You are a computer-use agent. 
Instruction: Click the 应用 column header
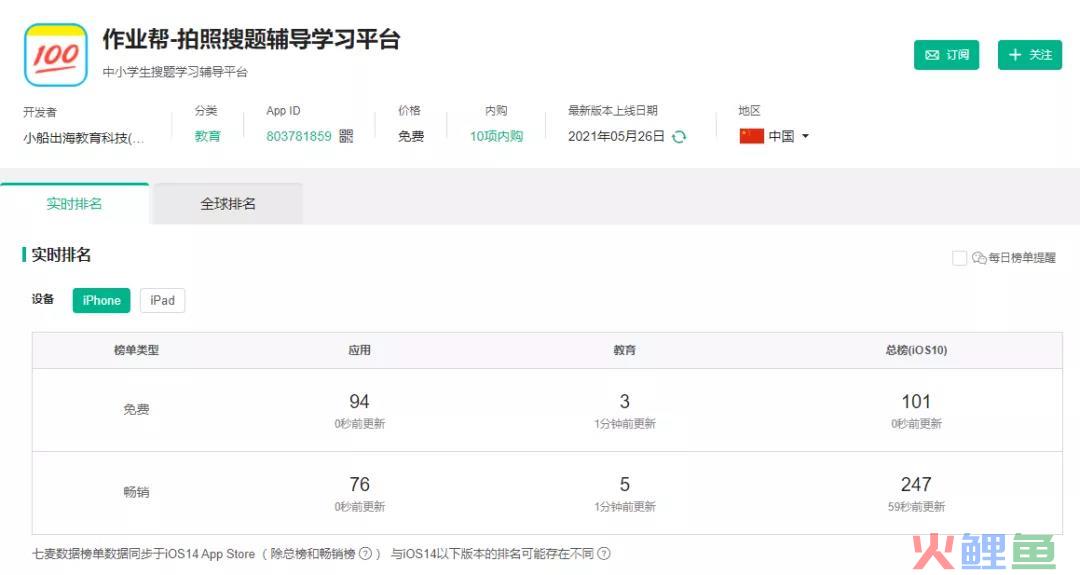click(360, 350)
